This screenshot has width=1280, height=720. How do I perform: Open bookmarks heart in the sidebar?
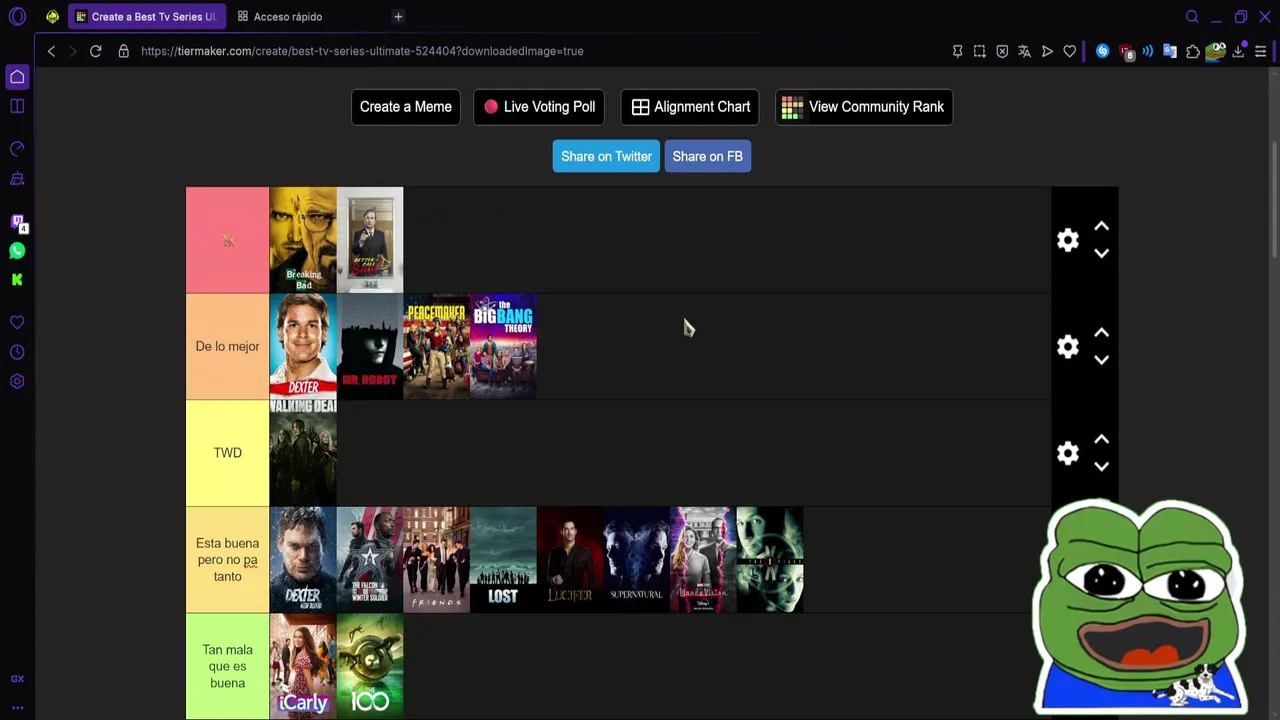point(17,323)
